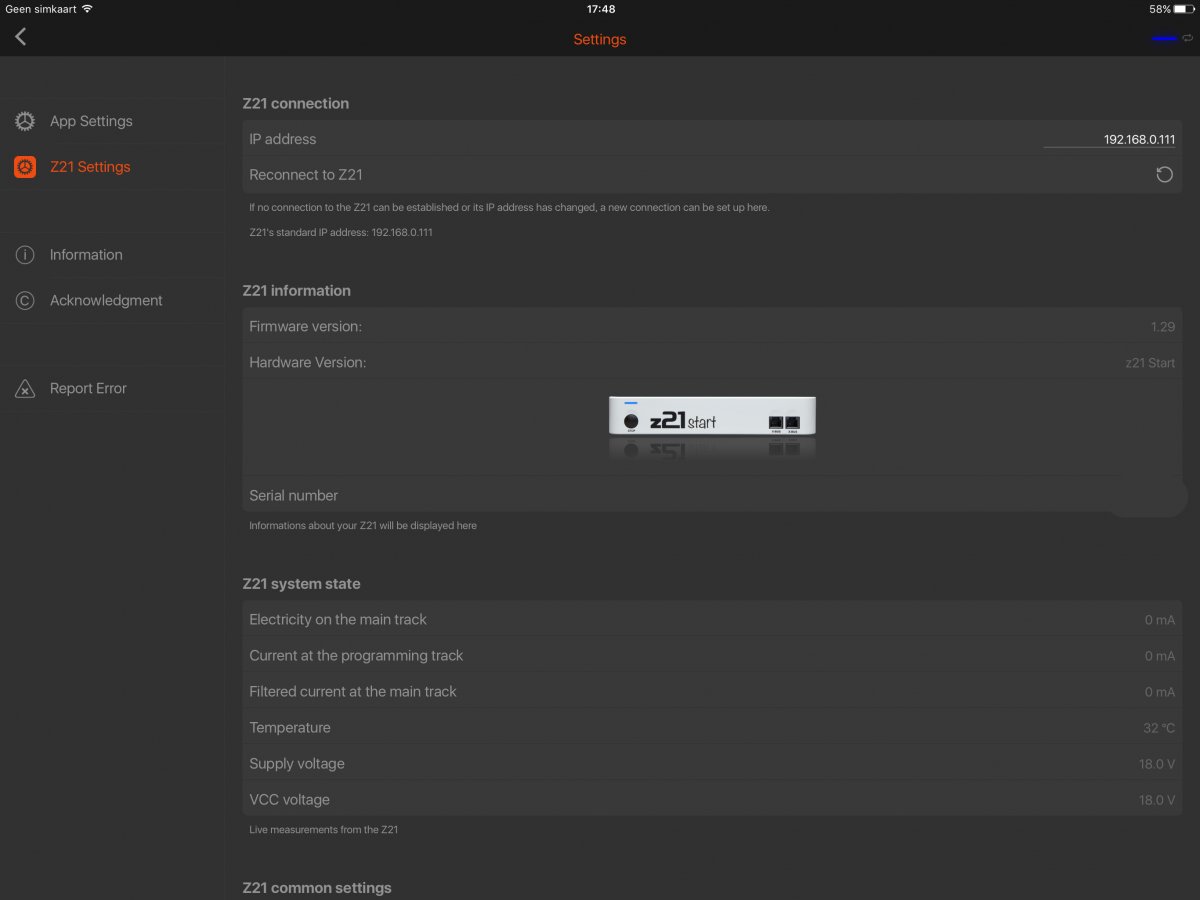Tap the Reconnect to Z21 row
Screen dimensions: 1200x900
point(712,175)
